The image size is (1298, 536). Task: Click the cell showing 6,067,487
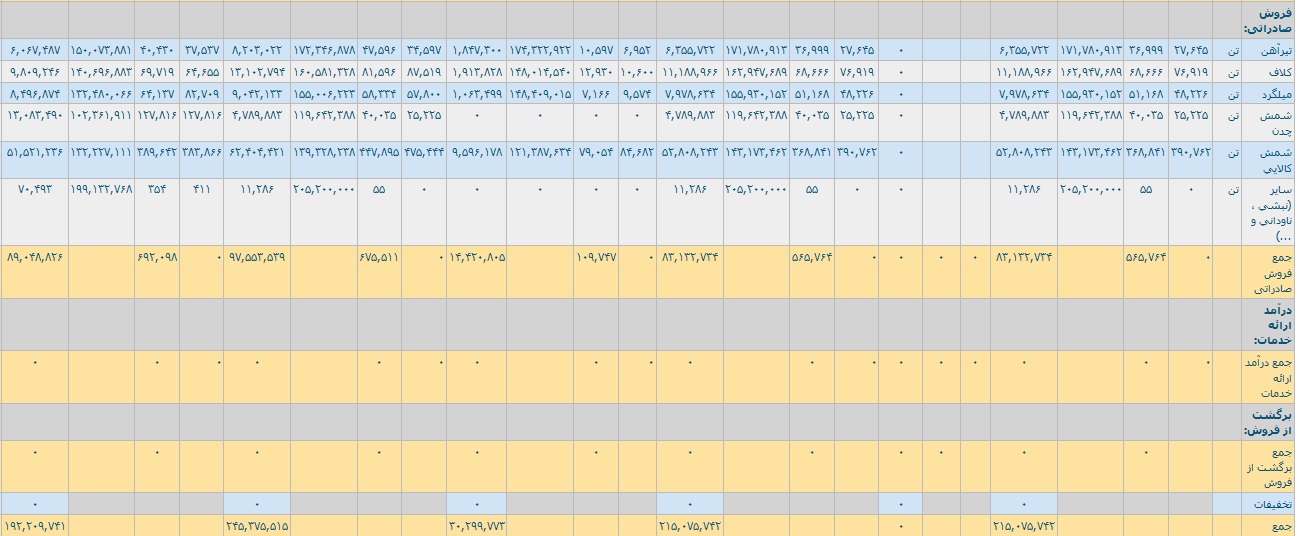[35, 48]
